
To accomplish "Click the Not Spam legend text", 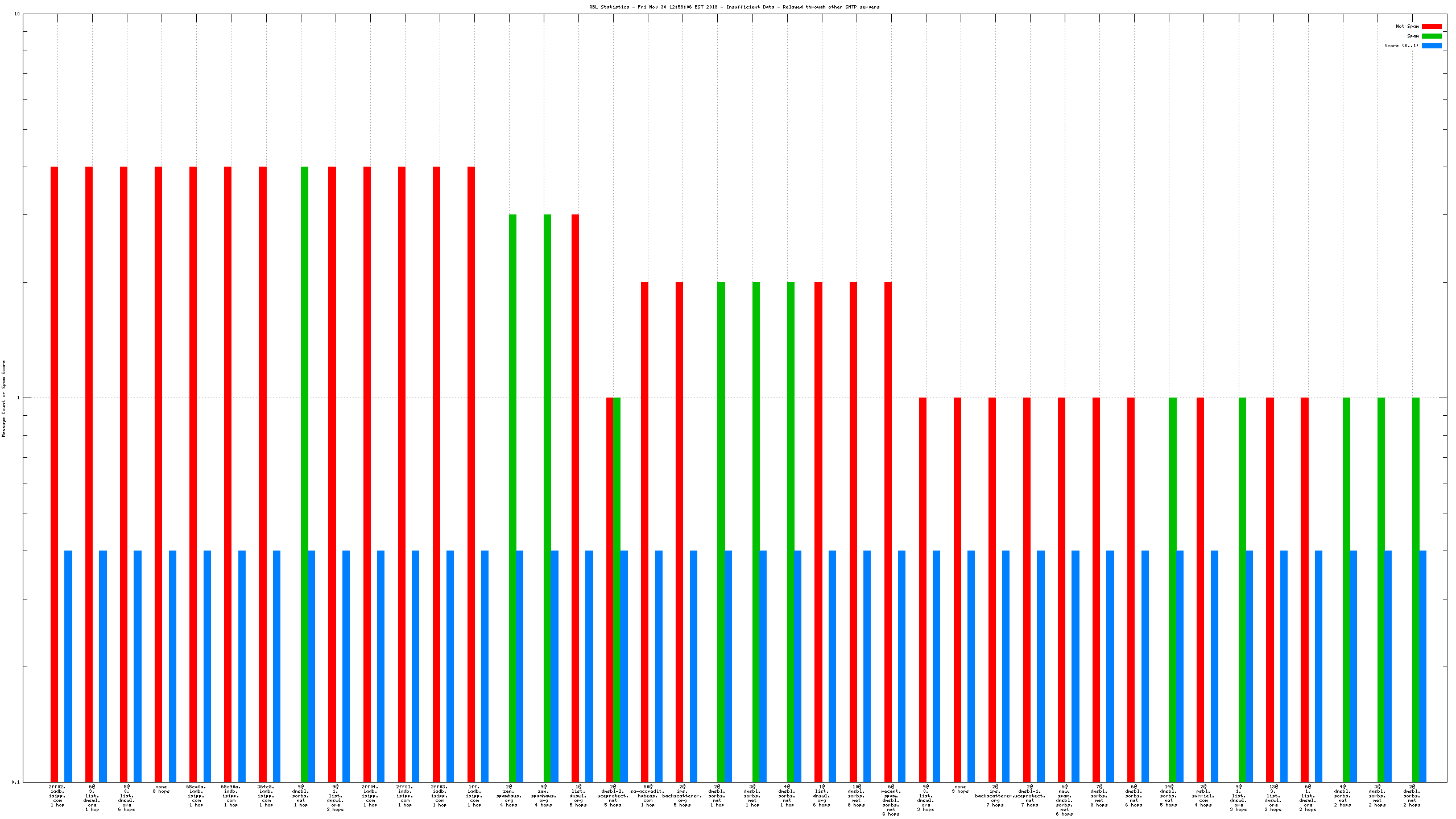I will (1407, 26).
